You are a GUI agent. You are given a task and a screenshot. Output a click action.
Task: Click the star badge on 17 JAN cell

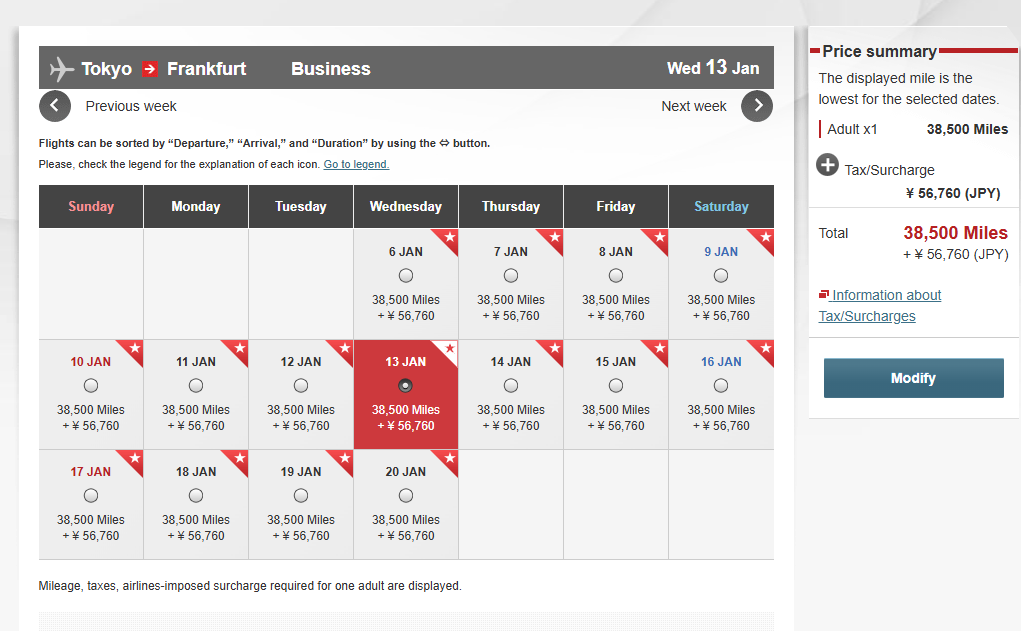(133, 460)
